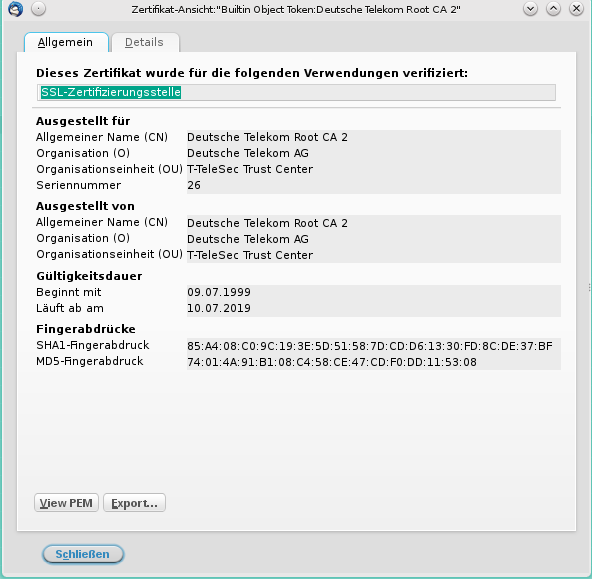Select the Allgemein tab
Viewport: 592px width, 579px height.
coord(66,42)
